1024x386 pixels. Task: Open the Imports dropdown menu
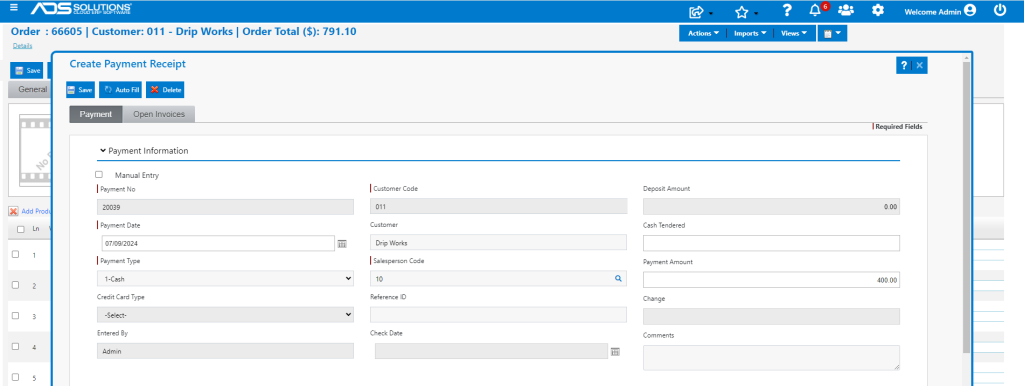750,33
